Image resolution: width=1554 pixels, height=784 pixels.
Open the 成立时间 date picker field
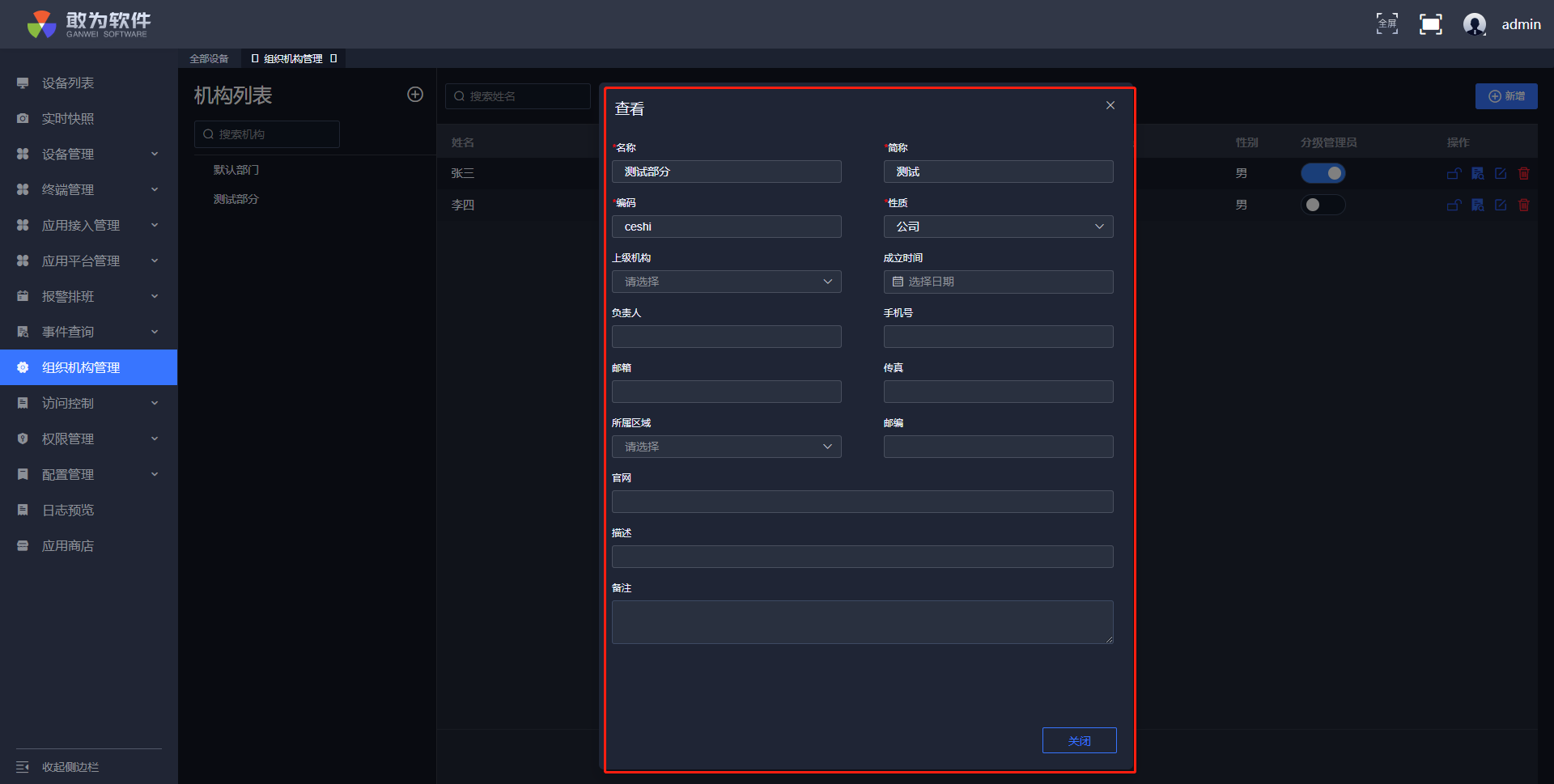pos(998,282)
